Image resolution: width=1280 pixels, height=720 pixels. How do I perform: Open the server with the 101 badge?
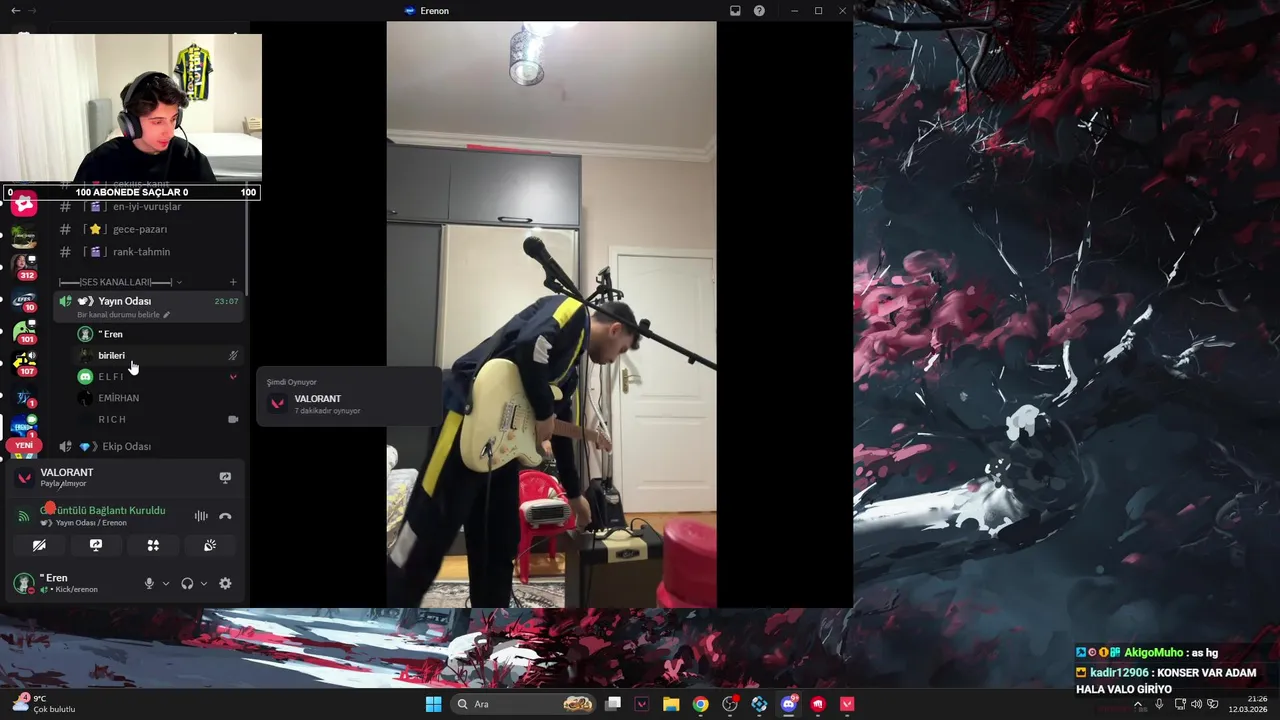point(24,331)
